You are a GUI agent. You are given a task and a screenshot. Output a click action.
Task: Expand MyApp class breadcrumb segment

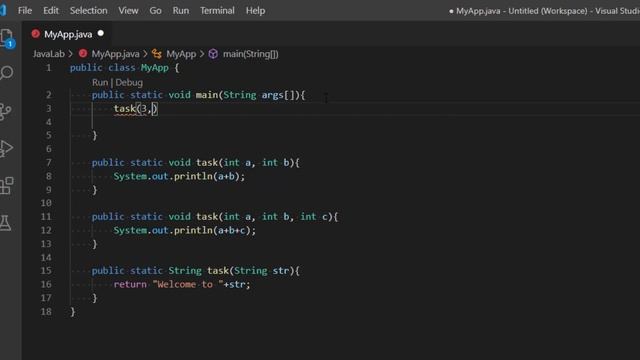(x=181, y=54)
